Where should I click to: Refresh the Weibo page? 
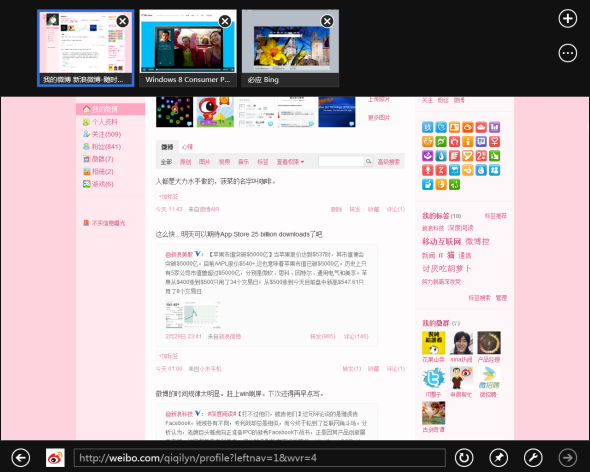click(x=464, y=458)
